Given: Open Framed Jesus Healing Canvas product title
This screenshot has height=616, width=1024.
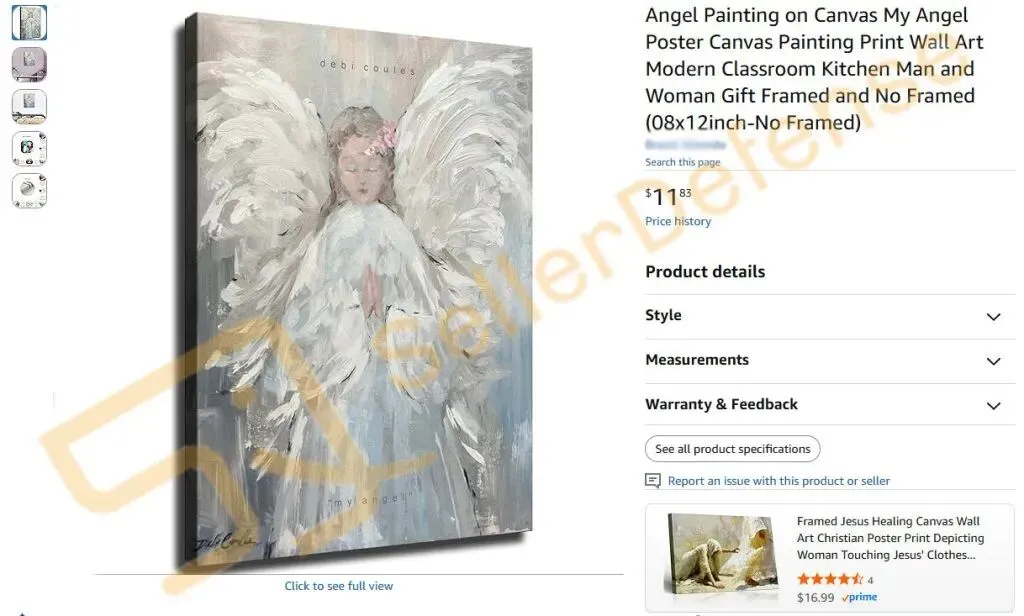Looking at the screenshot, I should [x=890, y=538].
